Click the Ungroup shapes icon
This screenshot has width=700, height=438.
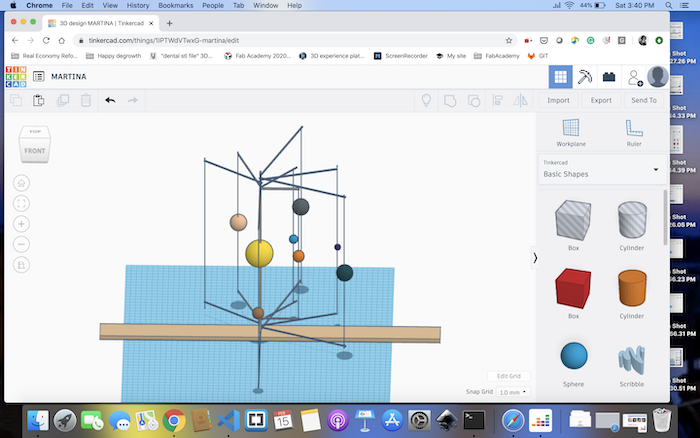click(x=474, y=100)
